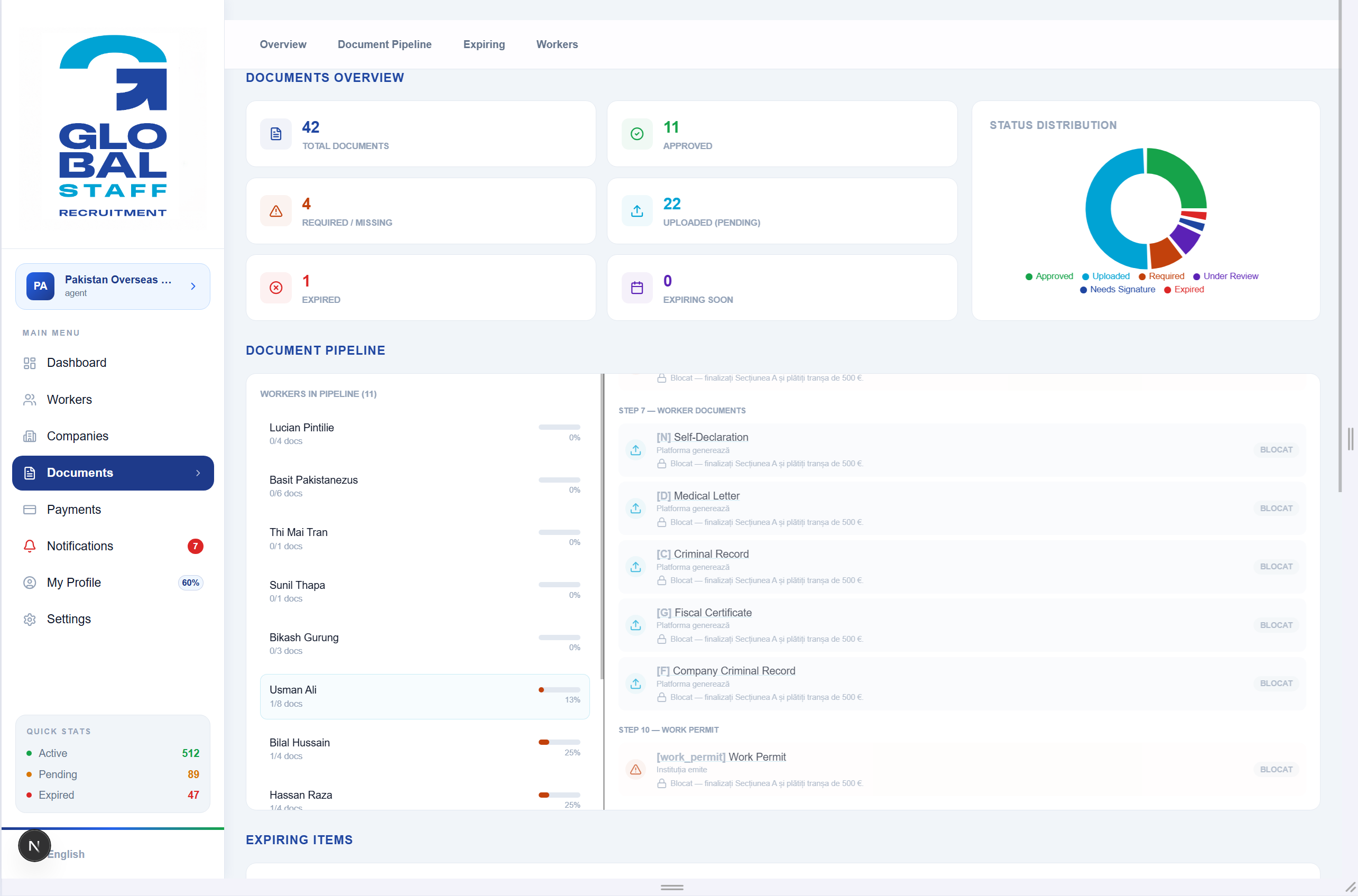Viewport: 1358px width, 896px height.
Task: Click the worker list vertical scrollbar
Action: pos(602,526)
